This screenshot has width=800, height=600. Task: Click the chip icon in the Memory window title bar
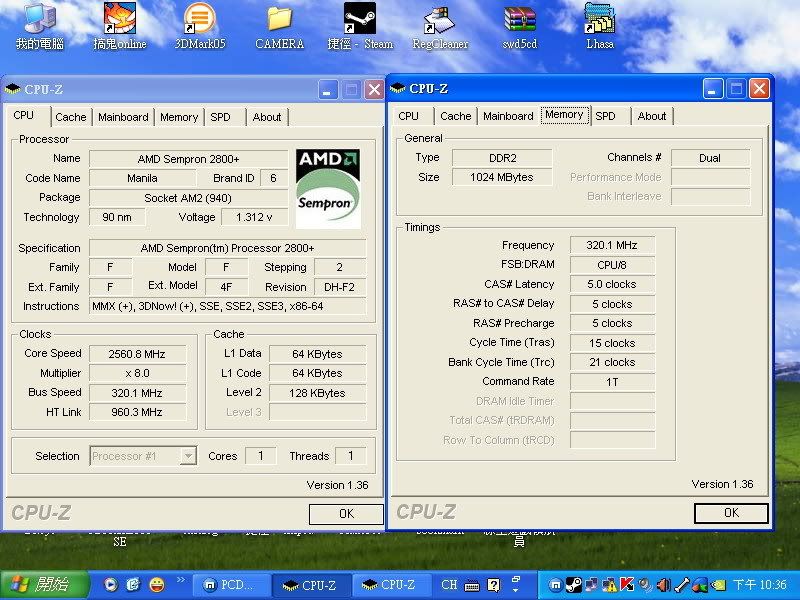click(397, 89)
